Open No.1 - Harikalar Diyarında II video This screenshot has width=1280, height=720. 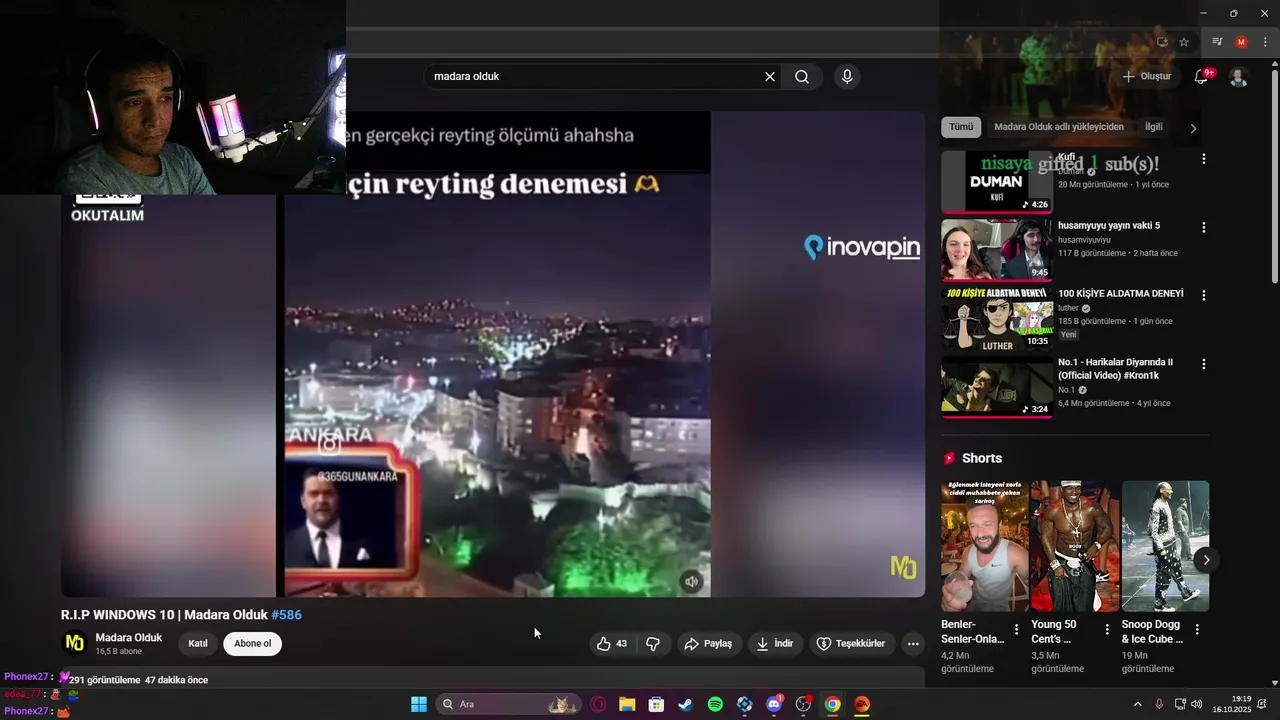pos(1116,369)
